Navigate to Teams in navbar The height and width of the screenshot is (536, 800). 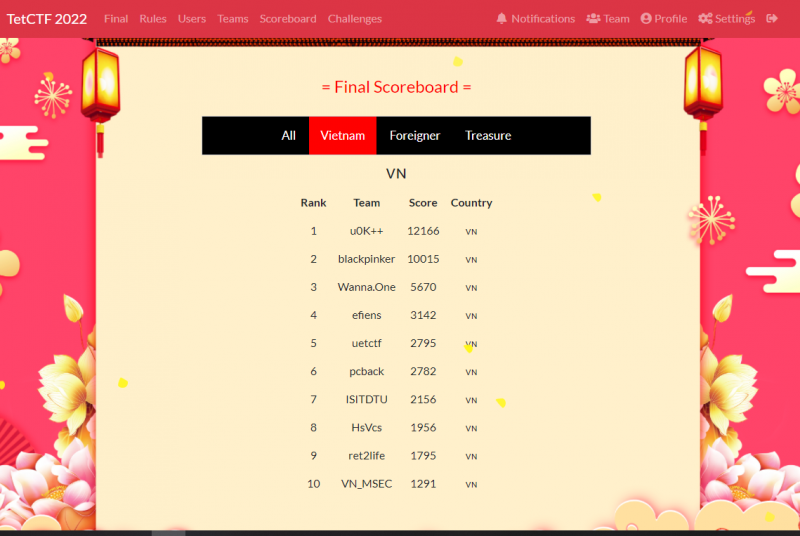[233, 19]
